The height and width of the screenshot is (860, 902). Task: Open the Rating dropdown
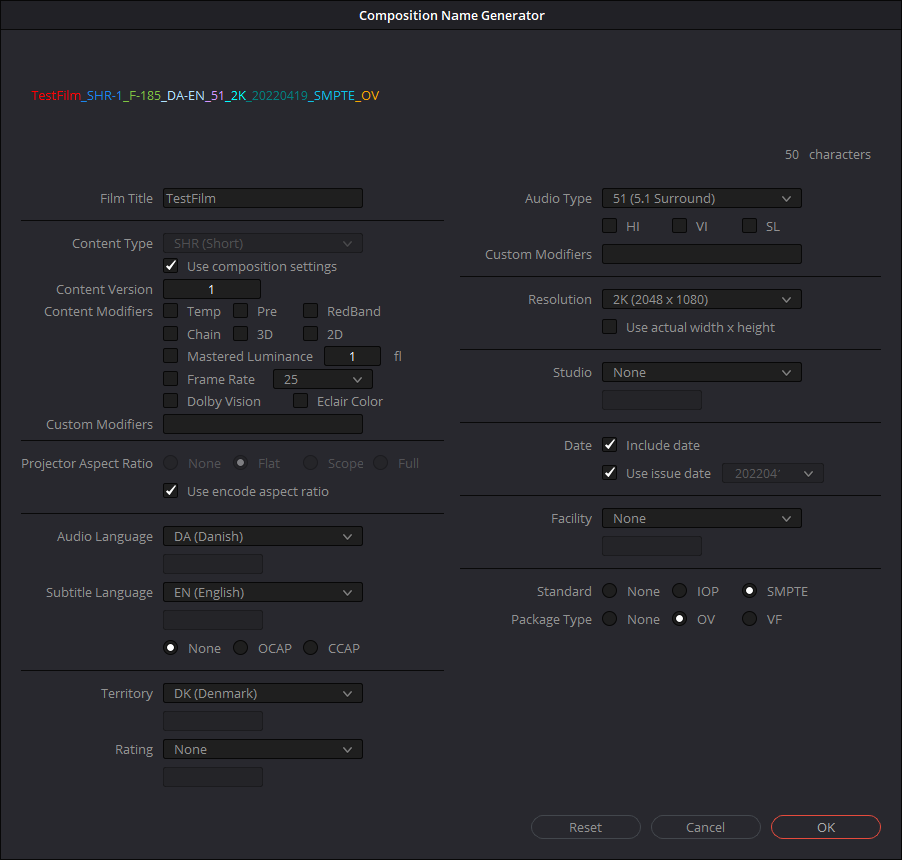pyautogui.click(x=262, y=749)
